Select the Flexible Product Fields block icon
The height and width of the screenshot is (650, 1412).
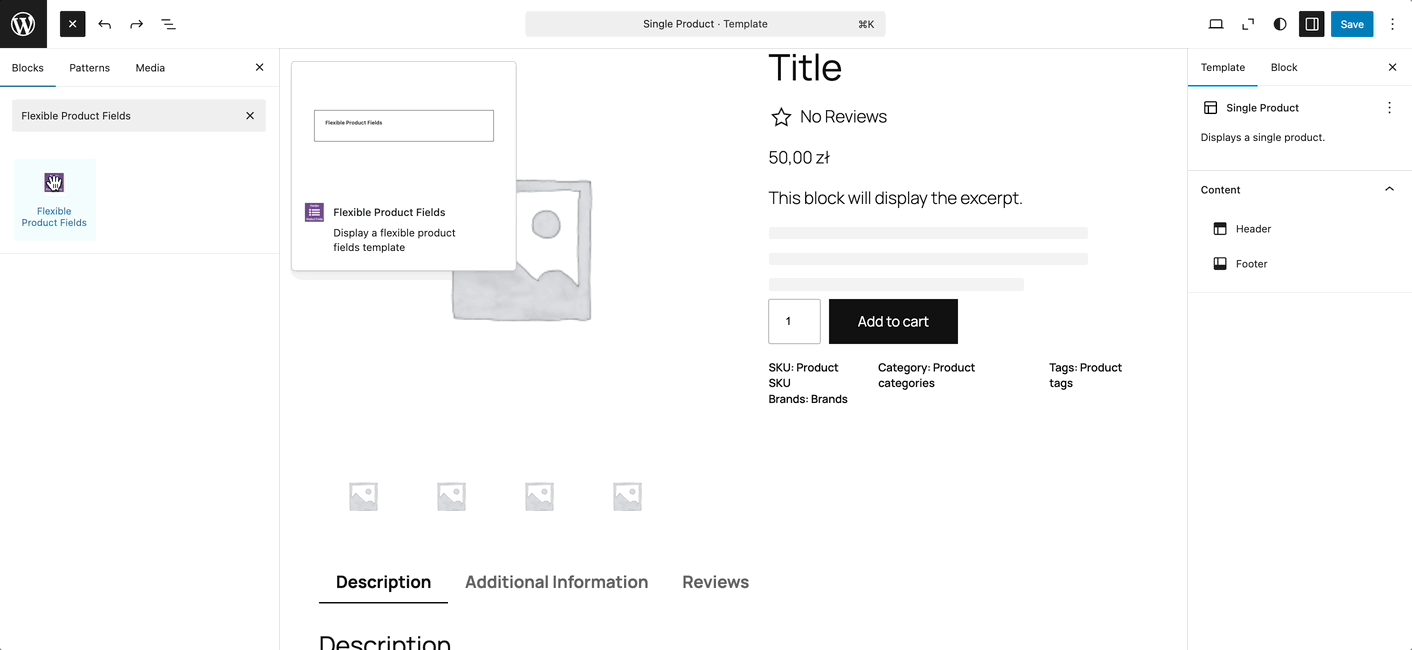pyautogui.click(x=54, y=182)
